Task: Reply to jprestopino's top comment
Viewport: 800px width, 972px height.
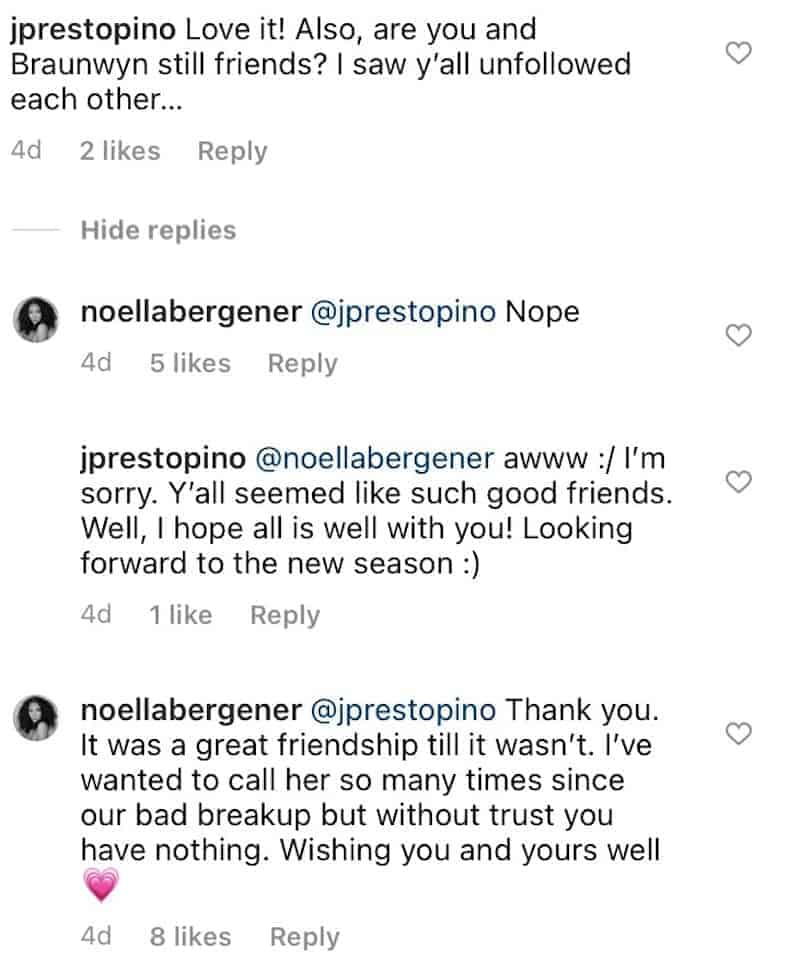Action: pyautogui.click(x=232, y=151)
